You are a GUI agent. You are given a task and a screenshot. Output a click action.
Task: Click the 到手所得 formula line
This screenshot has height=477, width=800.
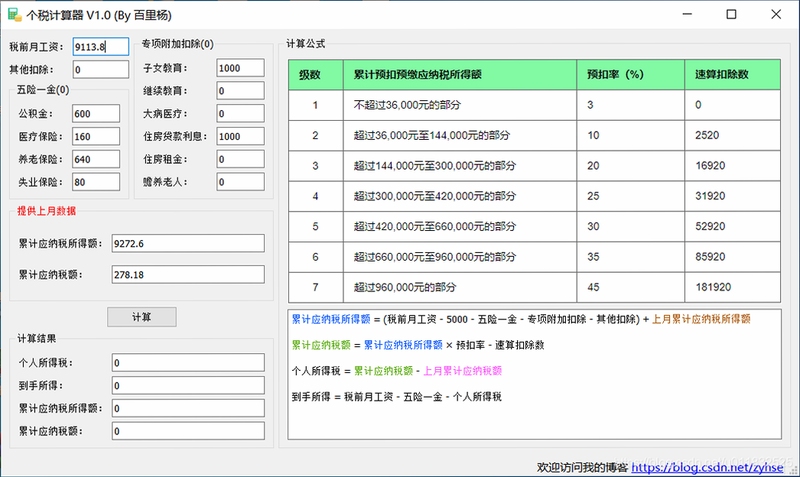(x=396, y=396)
